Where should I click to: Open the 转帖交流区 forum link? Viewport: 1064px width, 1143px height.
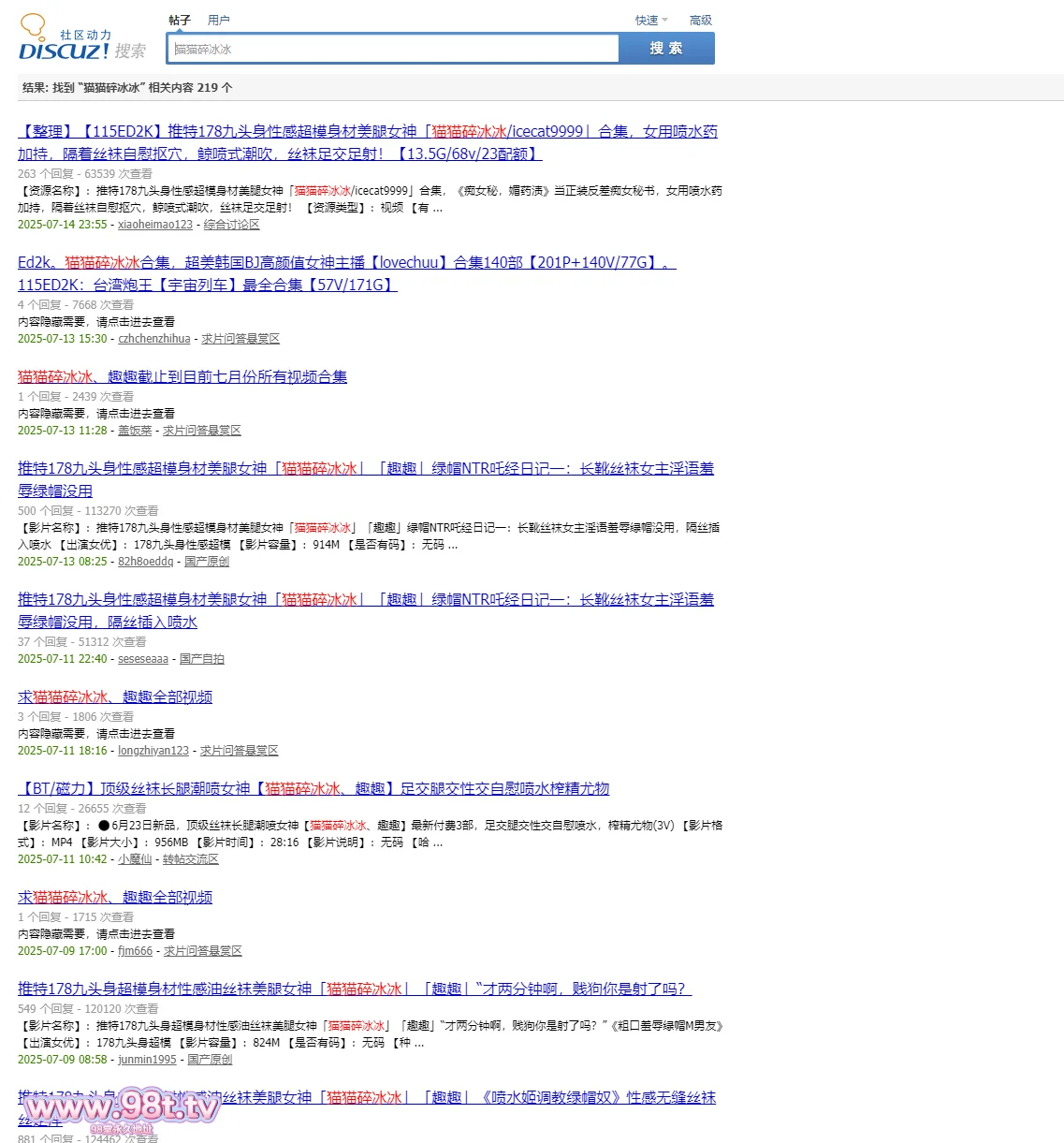[x=191, y=859]
